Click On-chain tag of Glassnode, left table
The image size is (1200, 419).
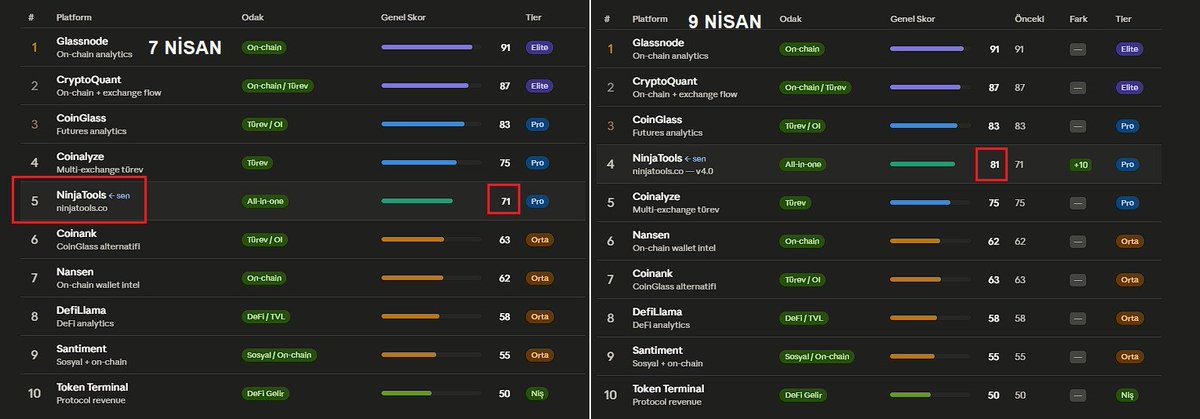pyautogui.click(x=264, y=47)
